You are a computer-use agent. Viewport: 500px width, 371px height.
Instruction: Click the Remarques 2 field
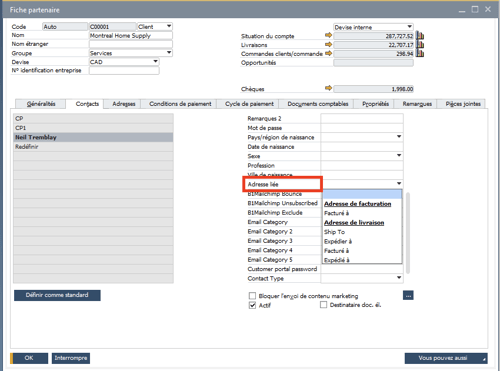[362, 118]
